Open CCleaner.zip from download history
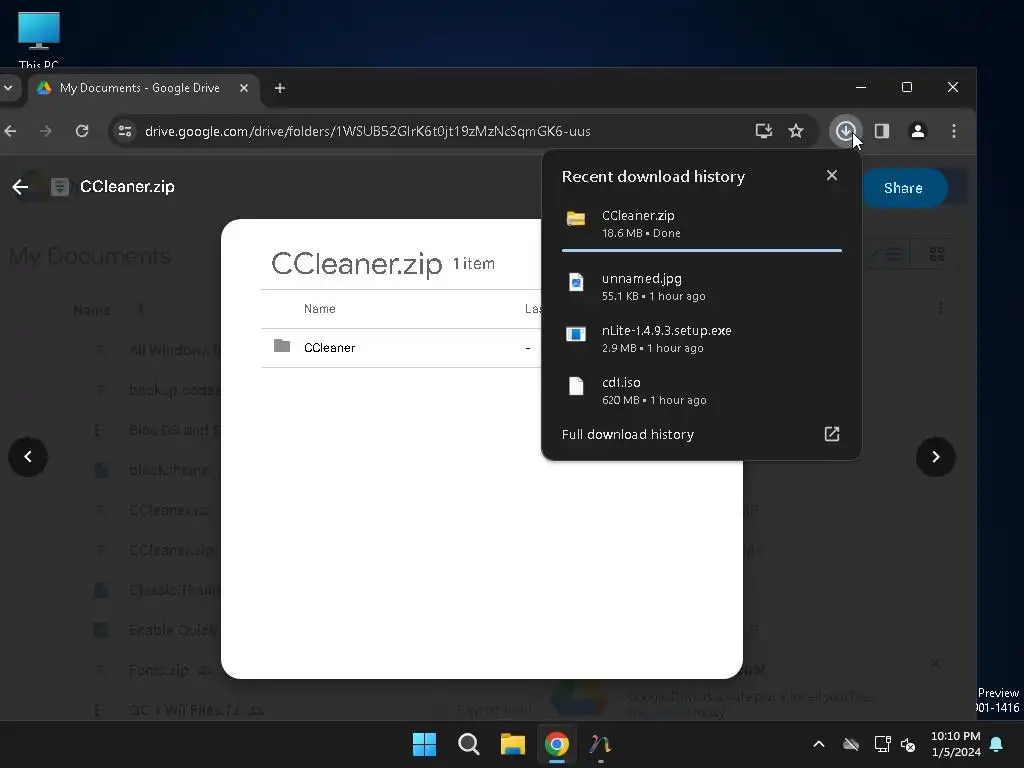This screenshot has width=1024, height=768. click(x=701, y=223)
